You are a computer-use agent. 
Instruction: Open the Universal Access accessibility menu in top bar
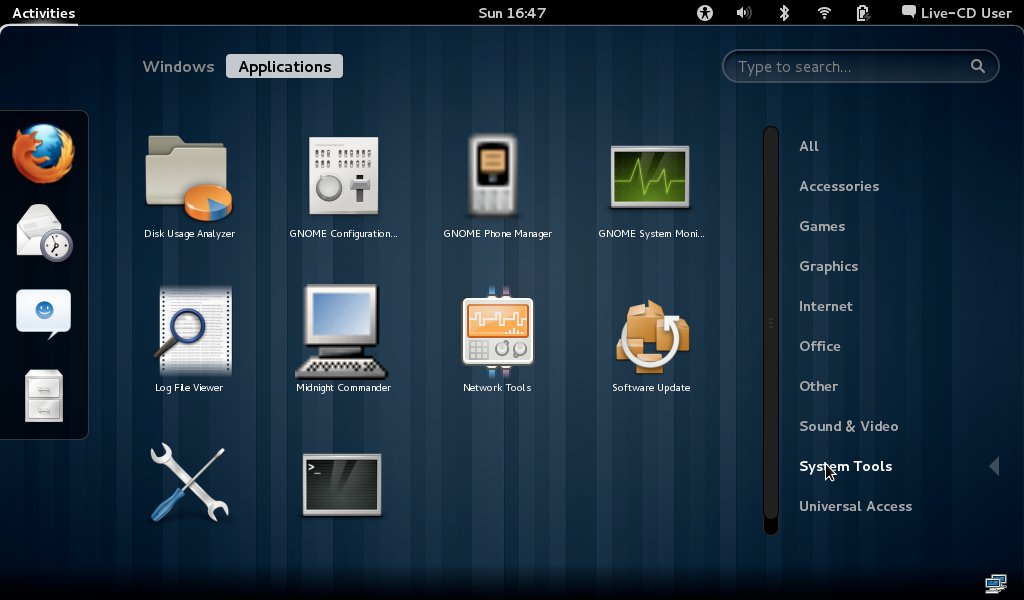[x=706, y=13]
